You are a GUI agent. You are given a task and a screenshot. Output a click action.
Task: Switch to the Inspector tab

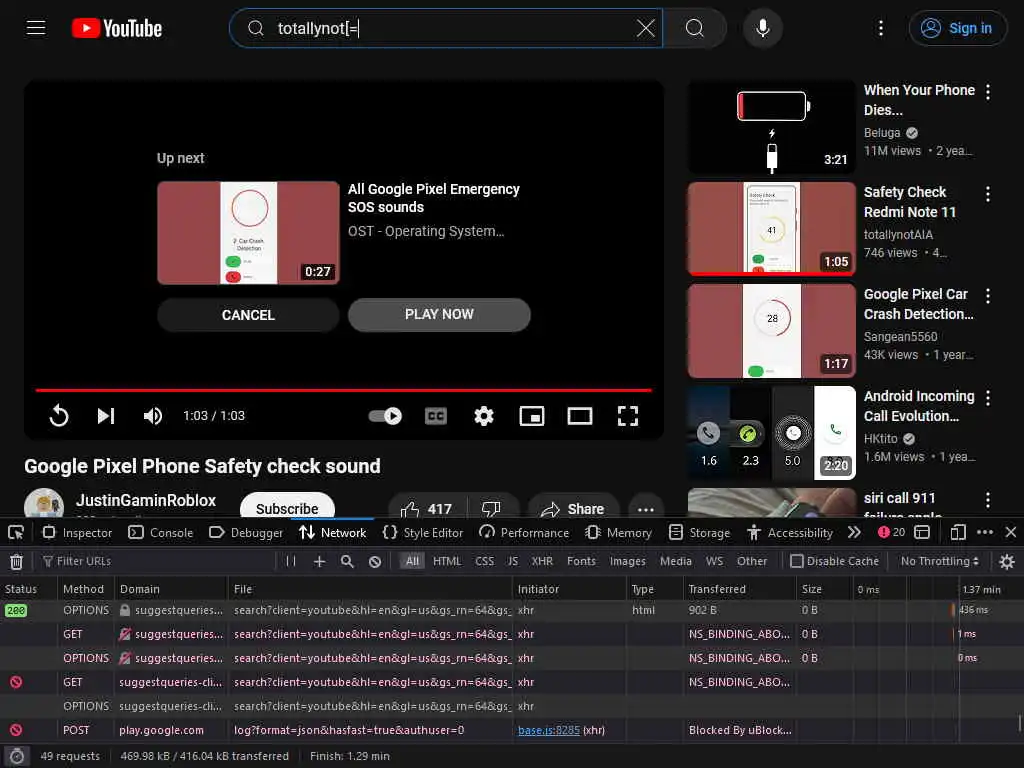point(77,532)
